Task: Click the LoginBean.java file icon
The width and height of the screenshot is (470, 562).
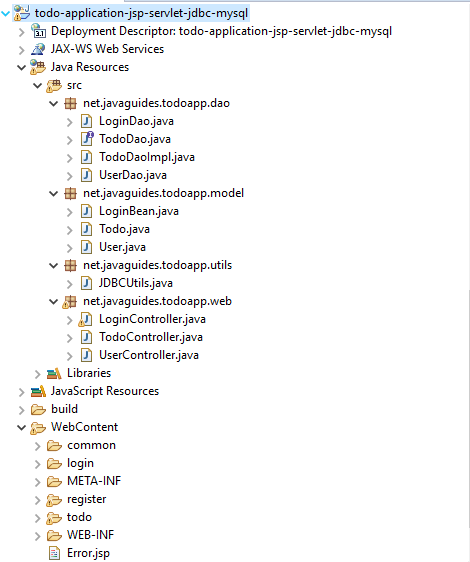Action: click(x=86, y=211)
